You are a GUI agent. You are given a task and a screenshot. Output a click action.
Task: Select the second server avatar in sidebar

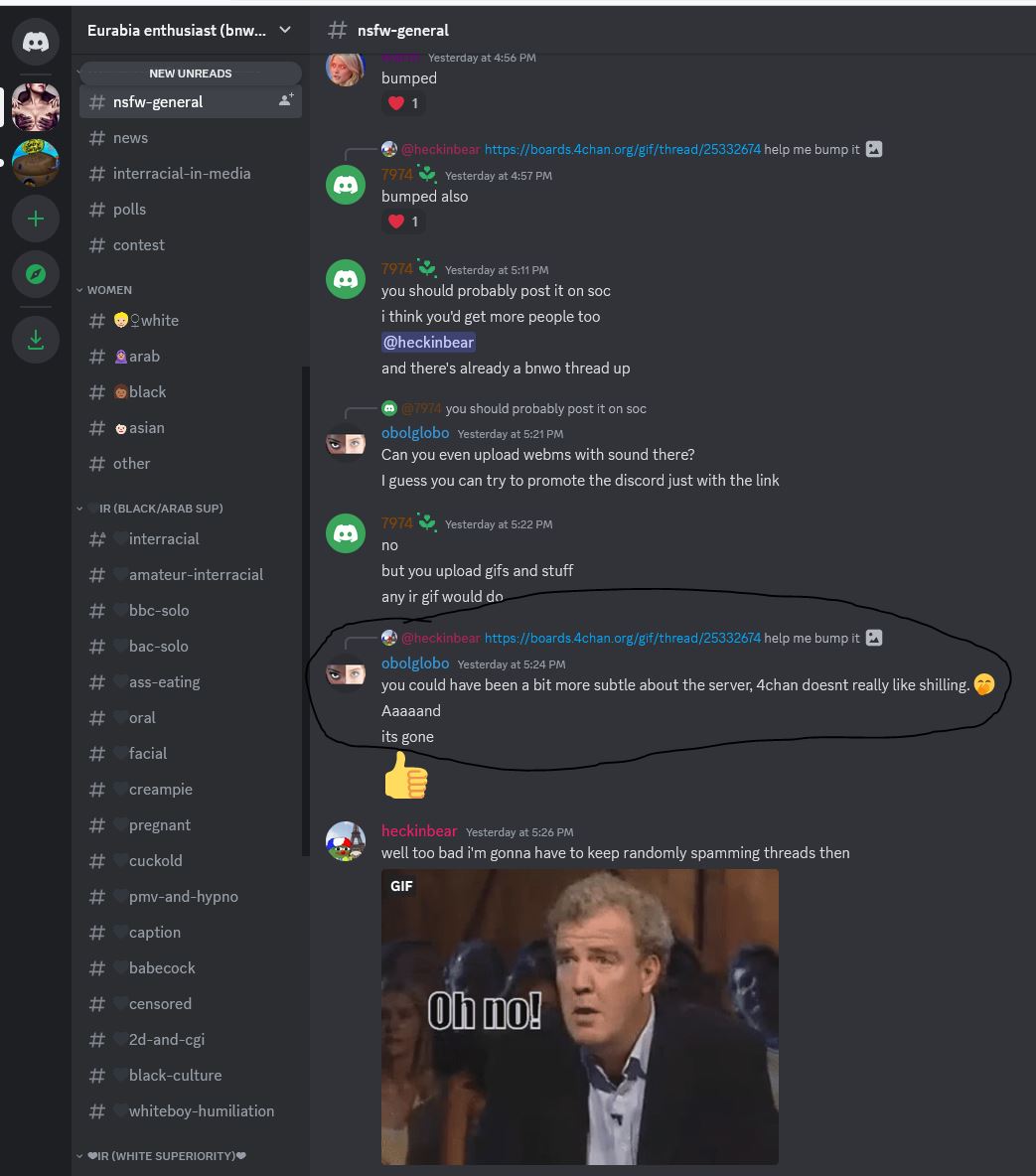click(x=35, y=163)
